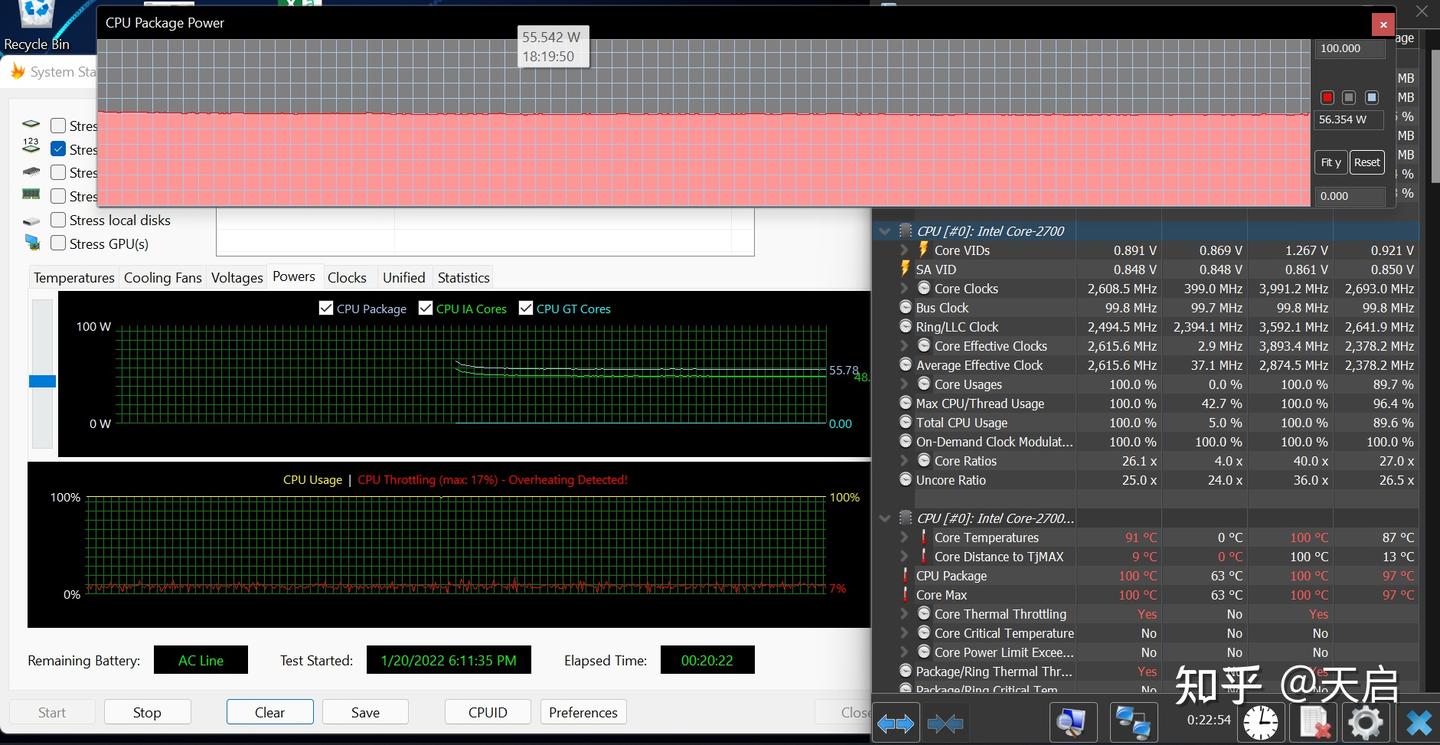Viewport: 1440px width, 745px height.
Task: Stop the stability test
Action: 147,712
